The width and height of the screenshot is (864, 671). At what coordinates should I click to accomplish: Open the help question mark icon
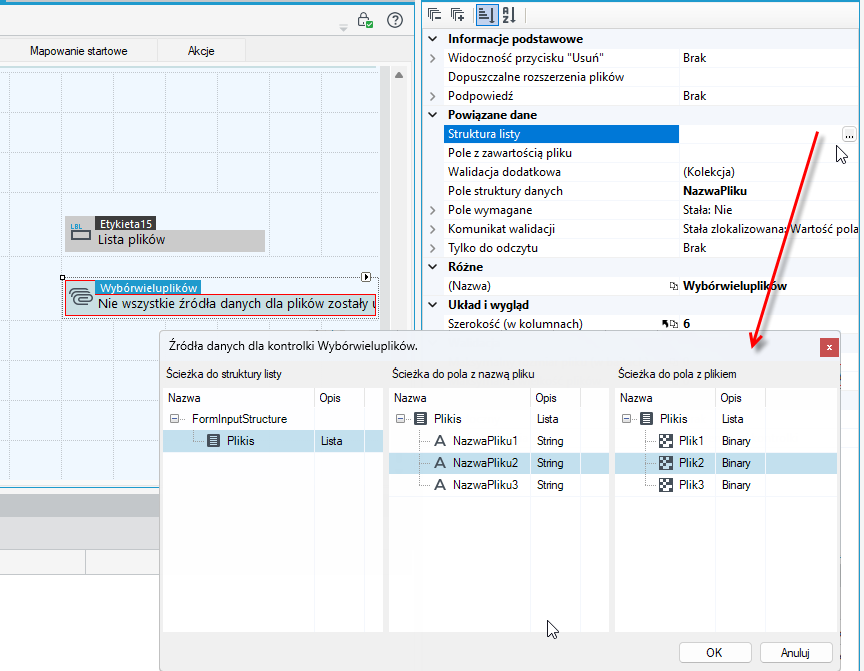pyautogui.click(x=395, y=20)
